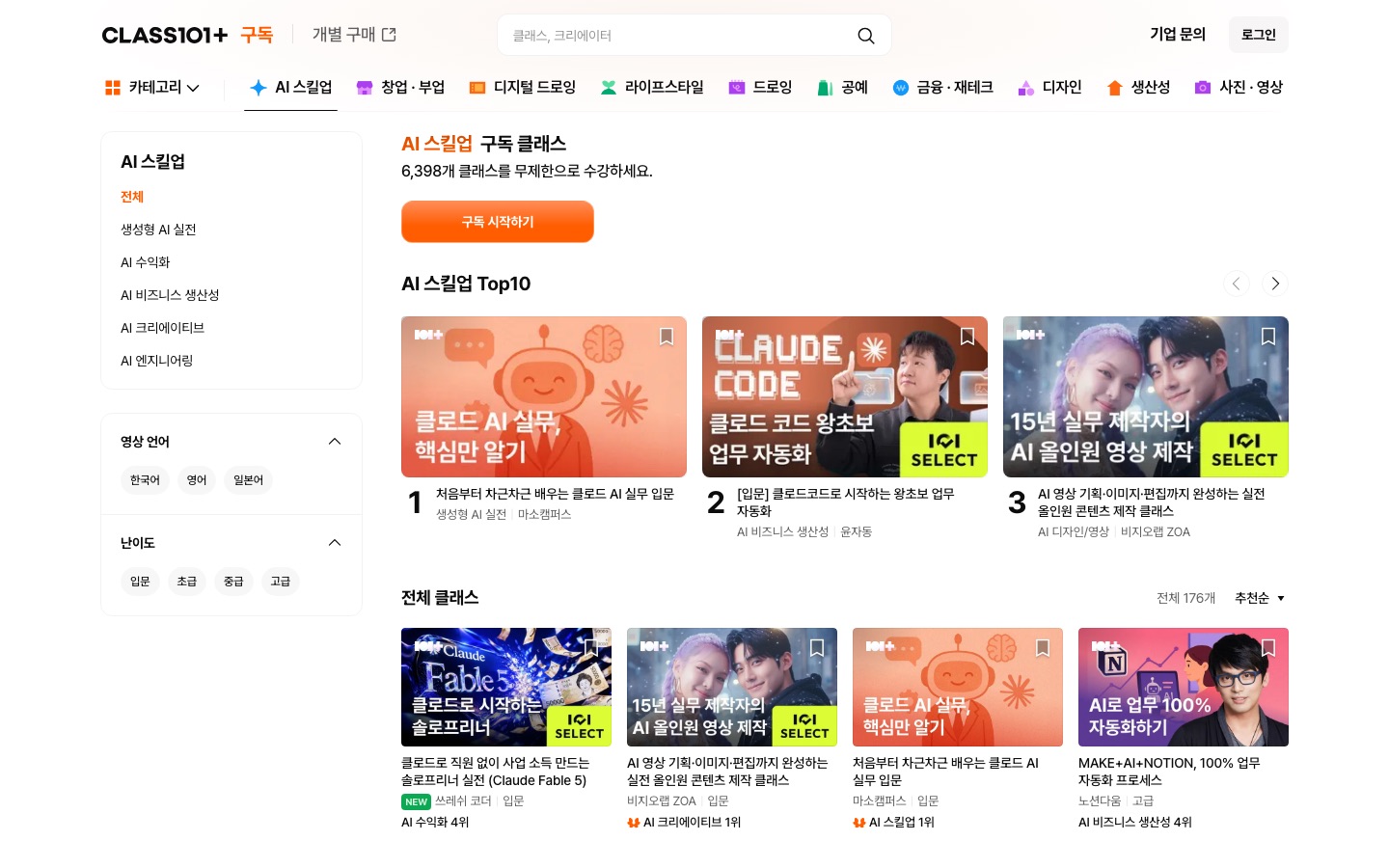Click the 라이프스타일 icon
The width and height of the screenshot is (1389, 868).
pos(609,88)
